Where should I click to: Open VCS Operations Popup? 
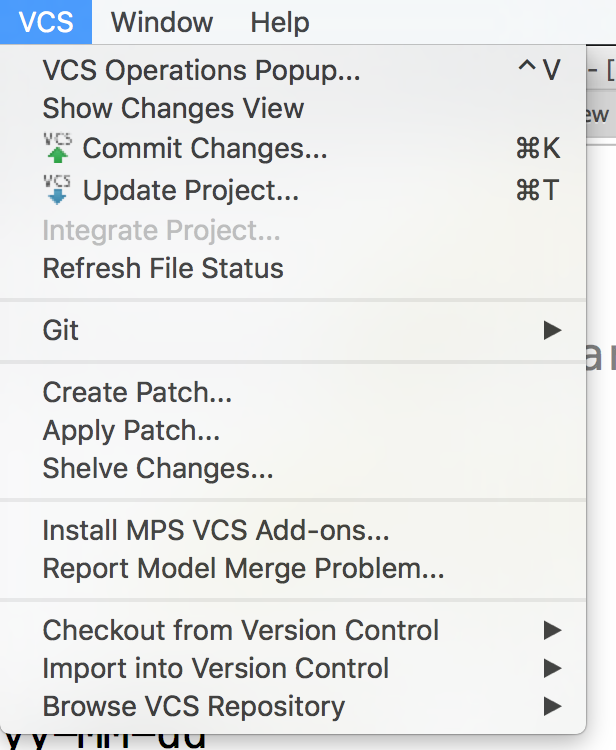pos(201,70)
